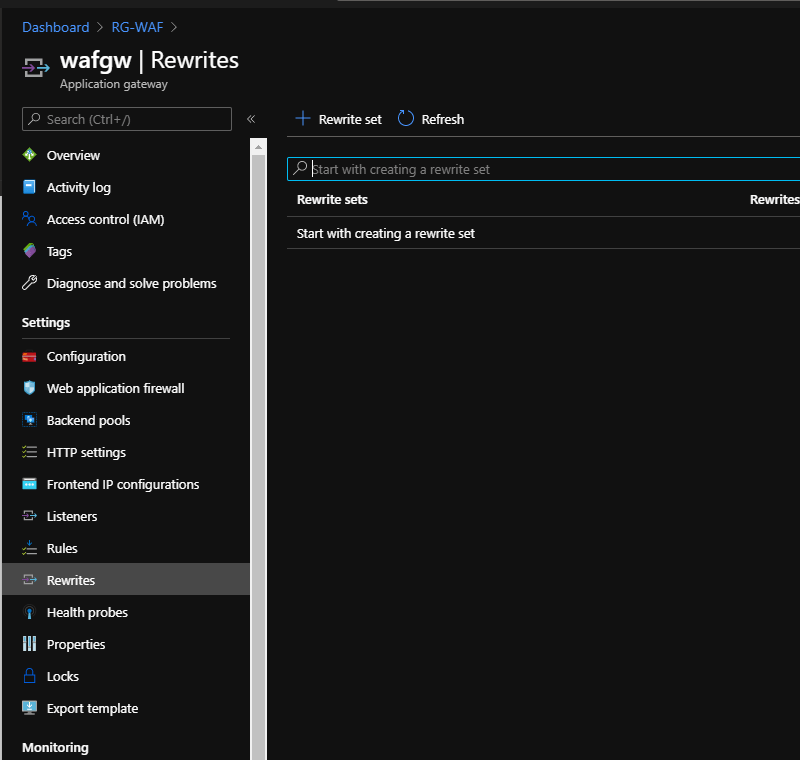Open the Locks padlock icon
Screen dimensions: 800x760
click(29, 676)
